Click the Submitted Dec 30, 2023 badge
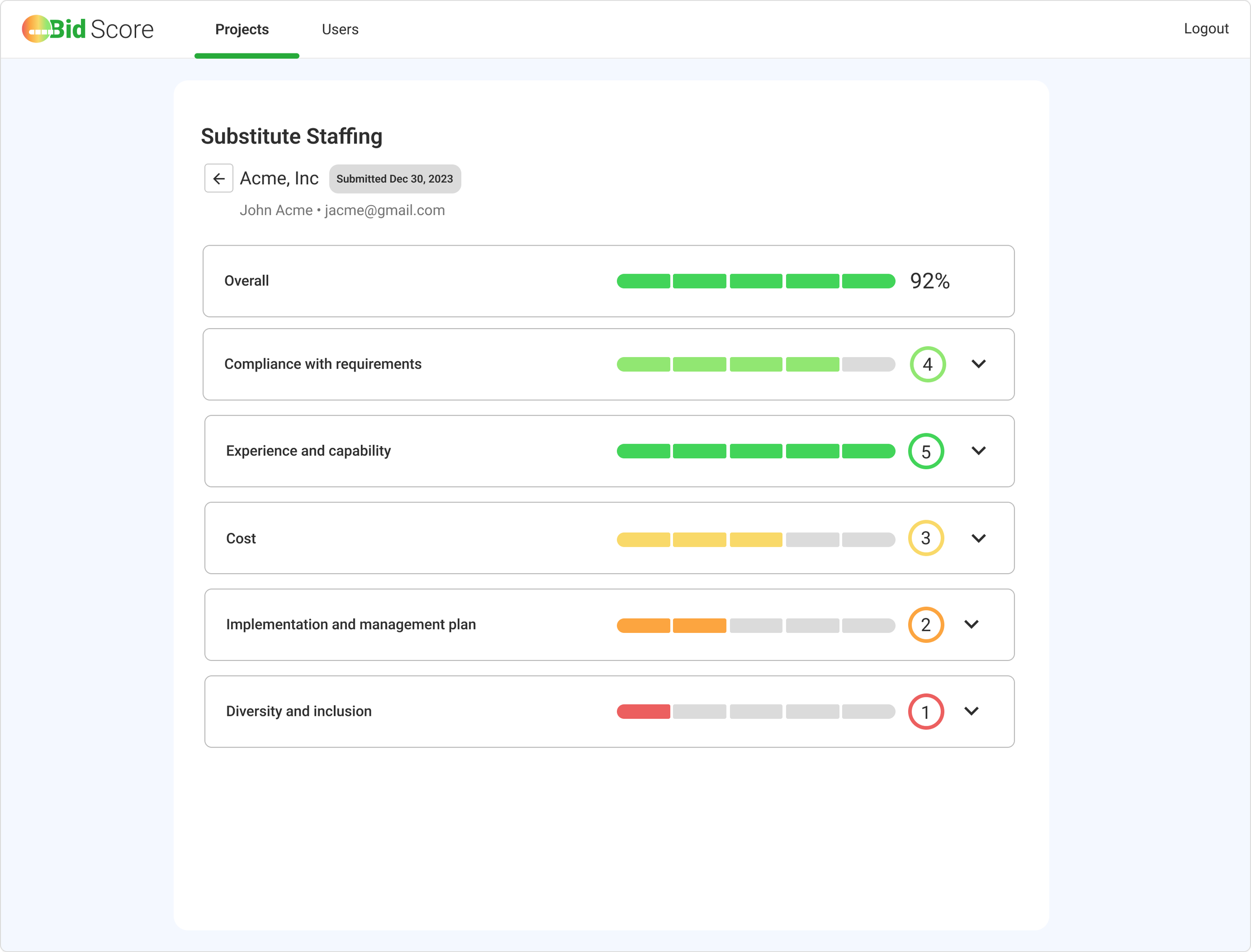Screen dimensions: 1251x952 395,179
